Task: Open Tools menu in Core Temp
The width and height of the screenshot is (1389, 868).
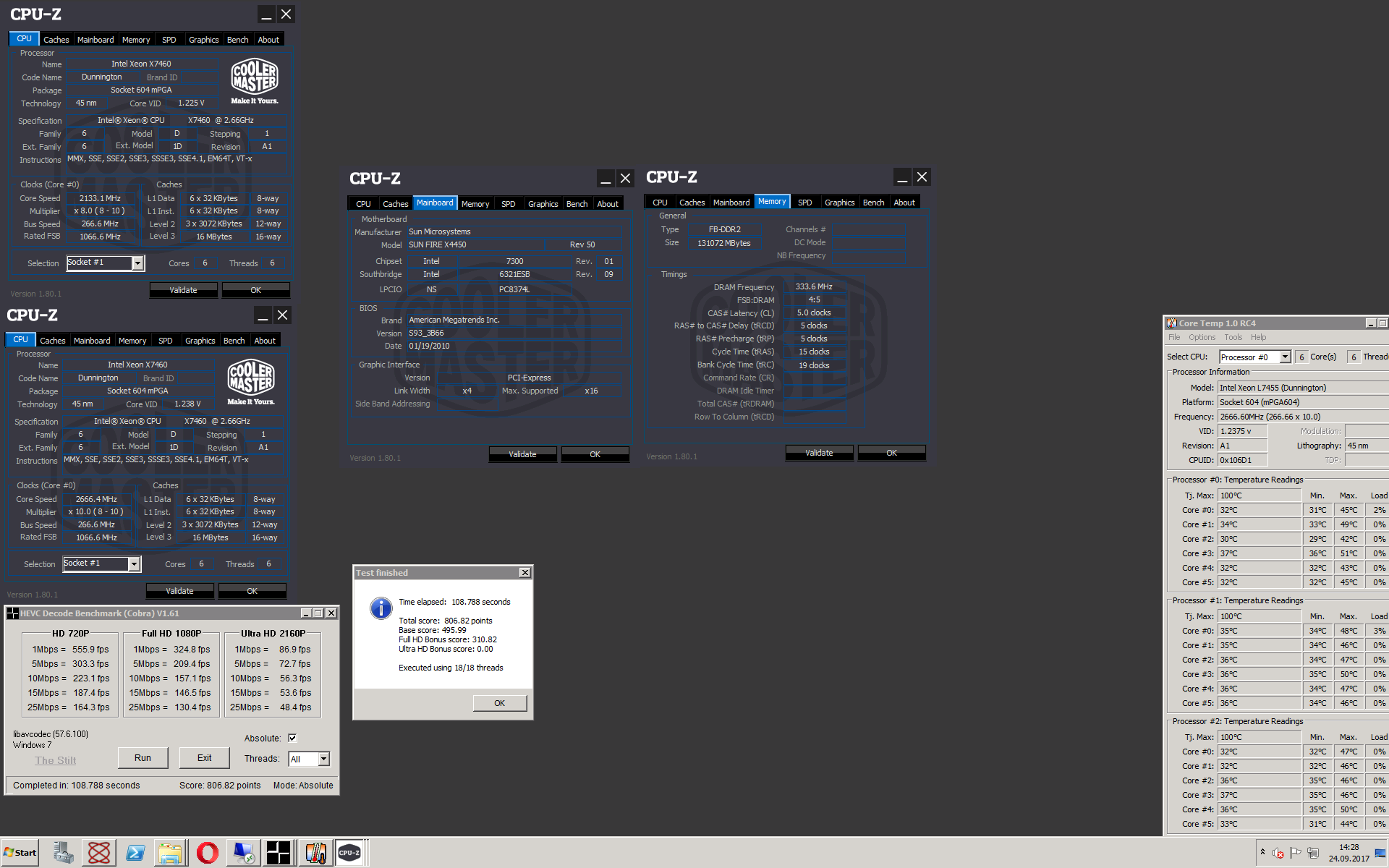Action: point(1233,337)
